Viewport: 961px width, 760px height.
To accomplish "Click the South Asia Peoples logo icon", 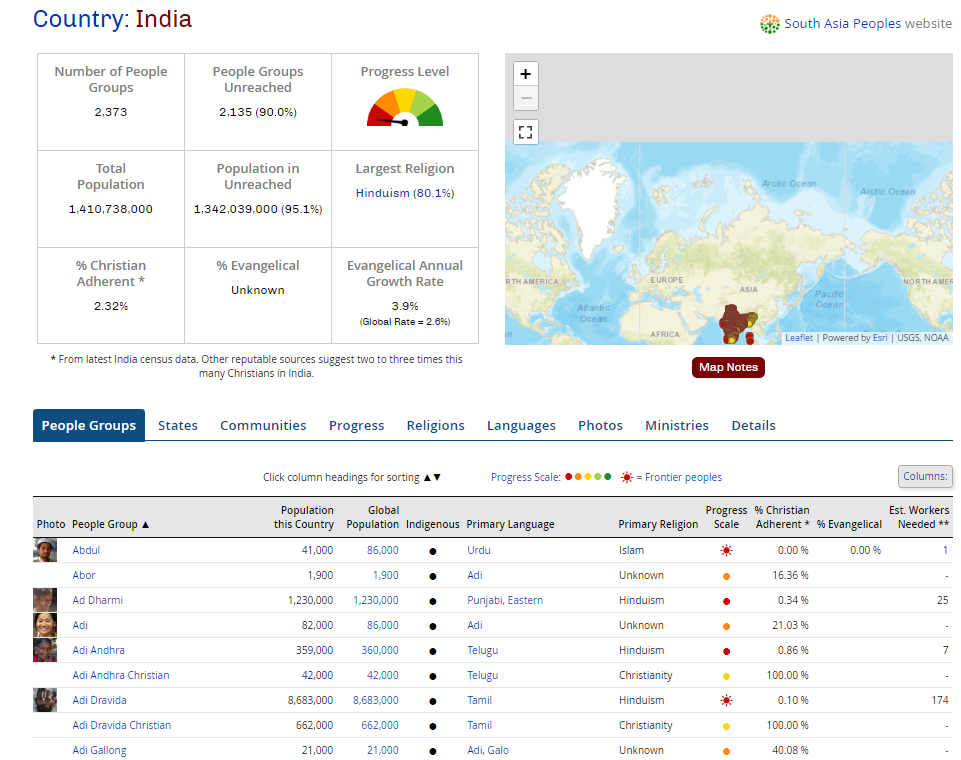I will pyautogui.click(x=769, y=24).
